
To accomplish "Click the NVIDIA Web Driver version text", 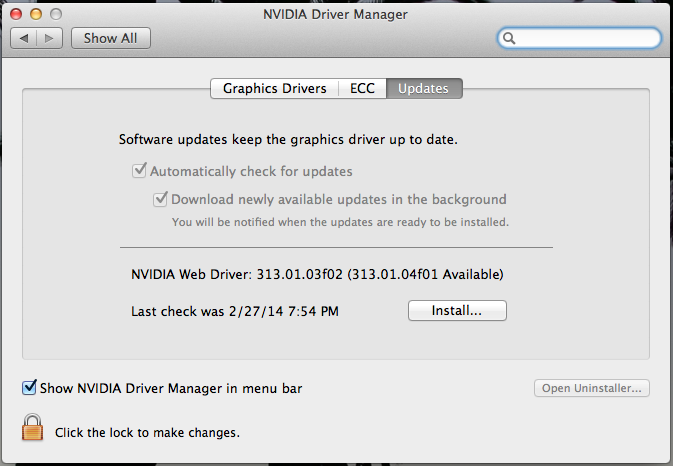I will [x=317, y=273].
